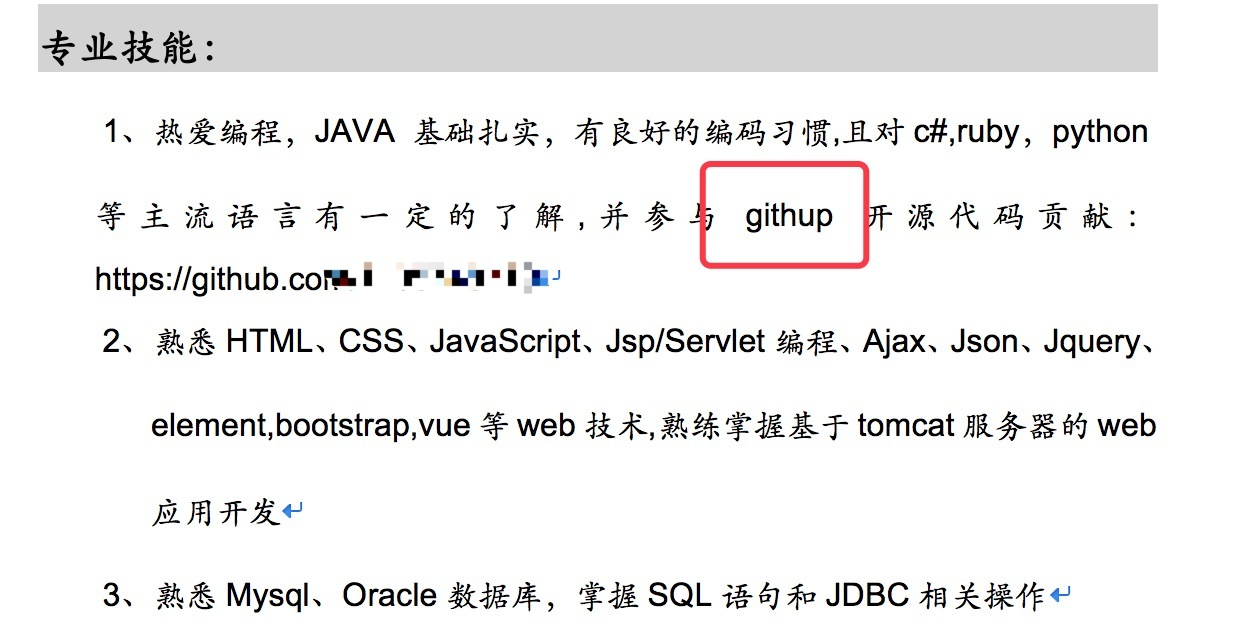Click the word JAVA in item 1
Screen dimensions: 1234x638
coord(354,132)
